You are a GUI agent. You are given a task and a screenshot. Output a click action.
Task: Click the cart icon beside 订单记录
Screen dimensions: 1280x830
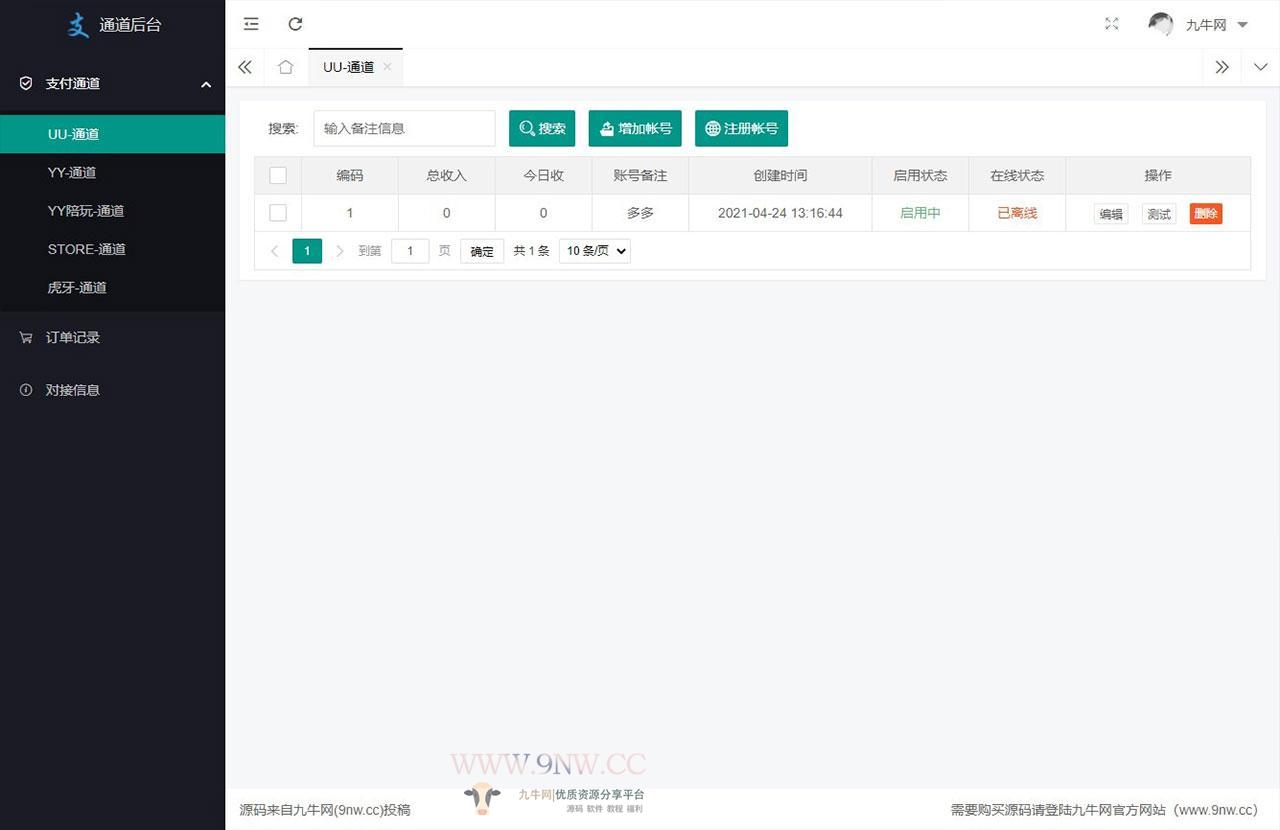coord(26,338)
